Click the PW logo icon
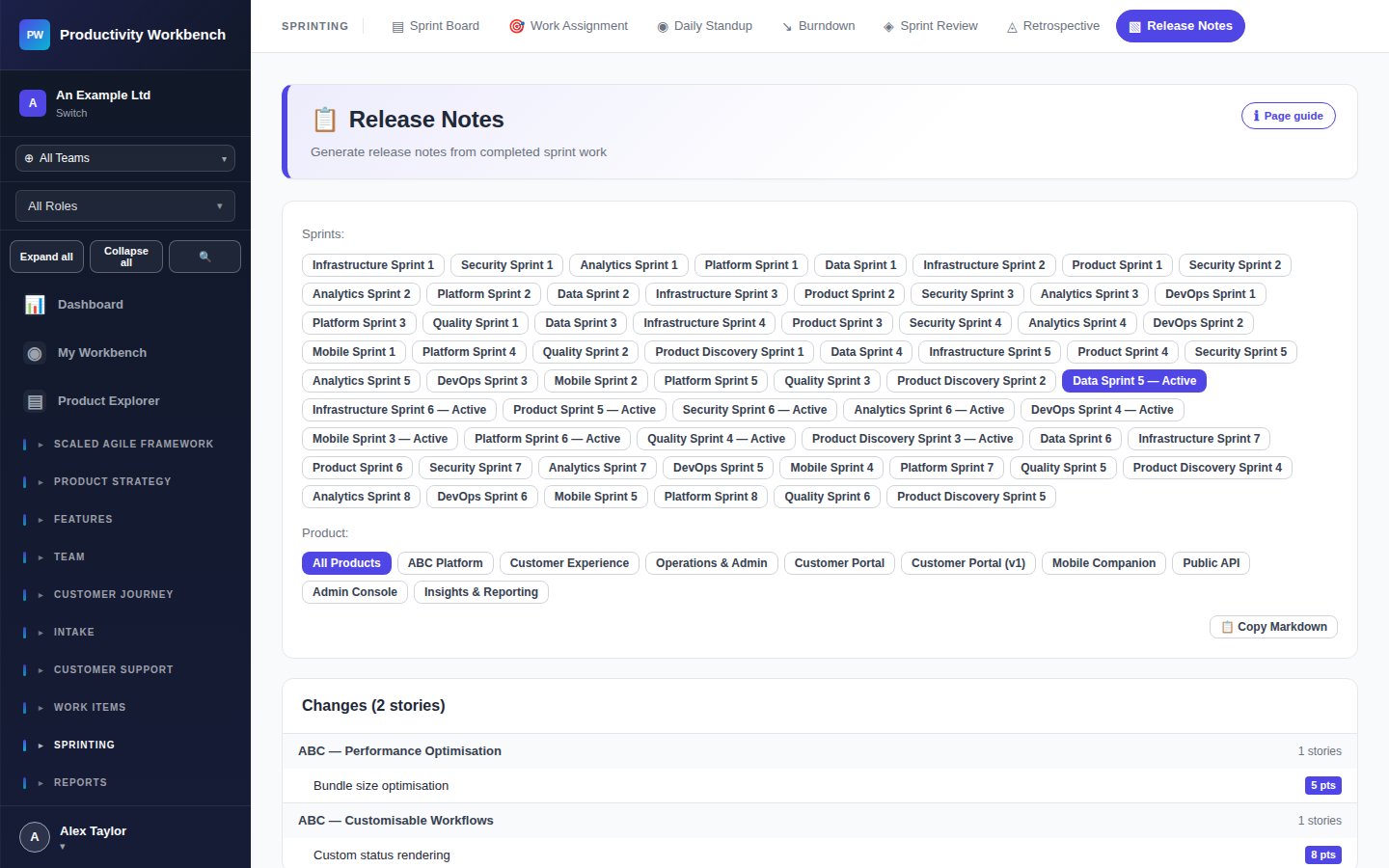Viewport: 1389px width, 868px height. pyautogui.click(x=35, y=35)
